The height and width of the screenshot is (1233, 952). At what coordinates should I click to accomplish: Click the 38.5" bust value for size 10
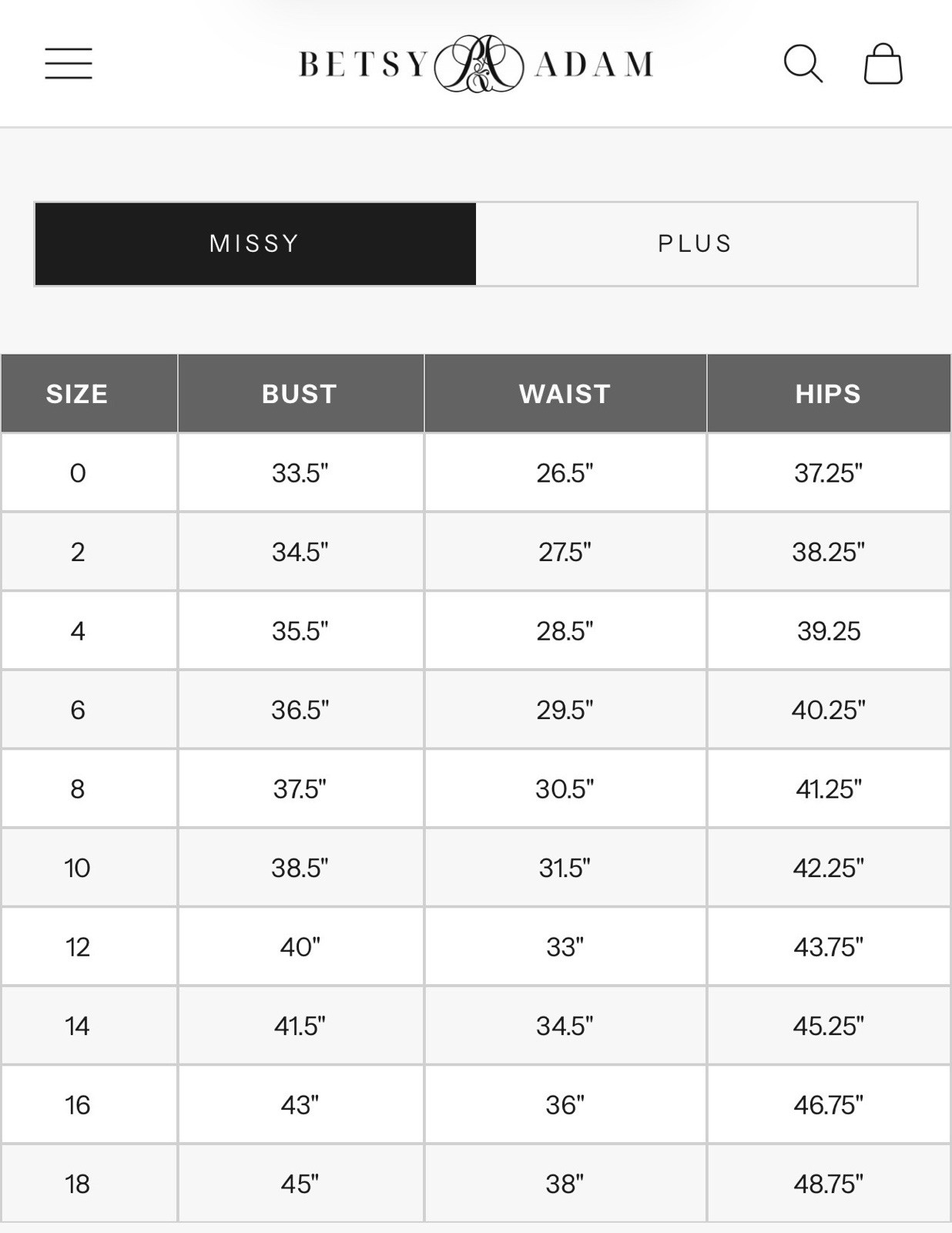point(300,868)
